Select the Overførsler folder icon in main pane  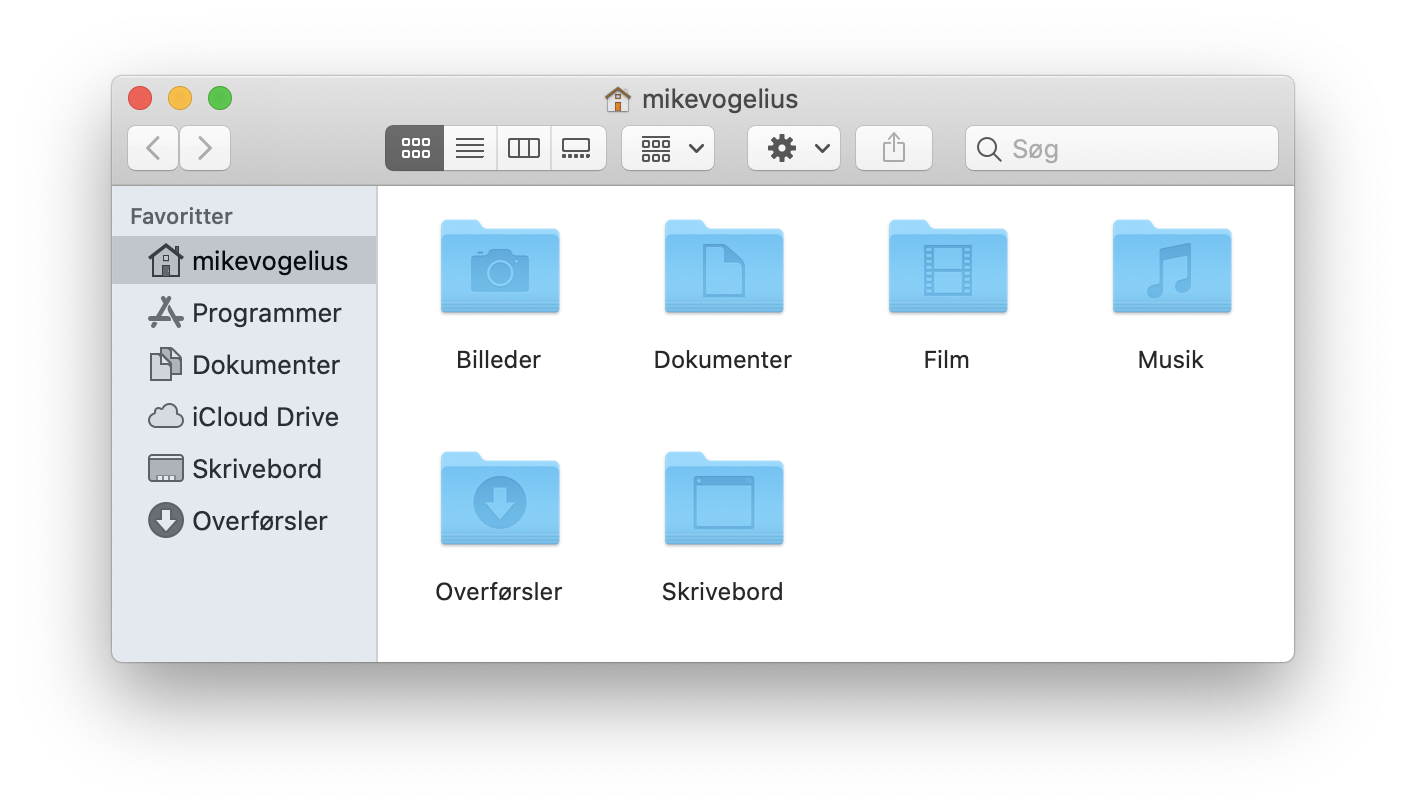point(500,498)
